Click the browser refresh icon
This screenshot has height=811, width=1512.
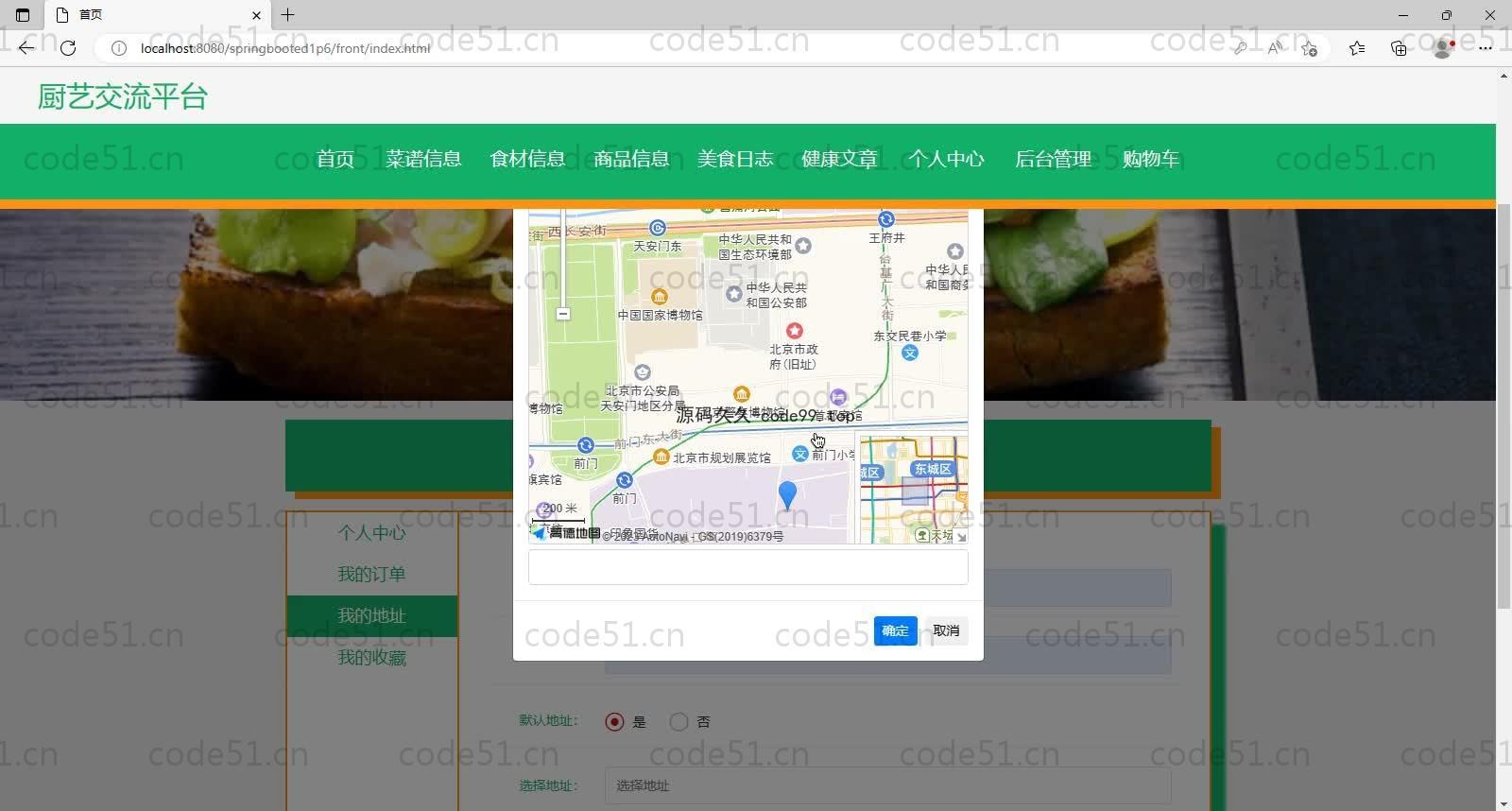(68, 47)
